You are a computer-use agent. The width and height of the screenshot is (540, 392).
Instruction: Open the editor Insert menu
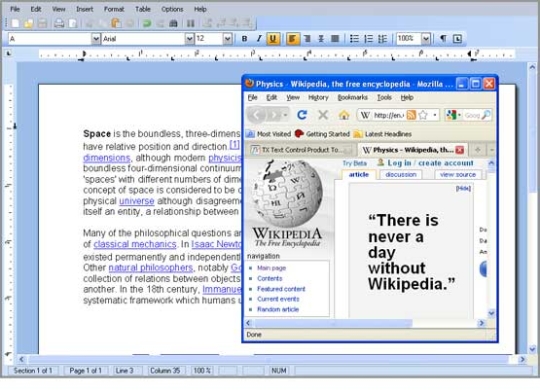(84, 9)
